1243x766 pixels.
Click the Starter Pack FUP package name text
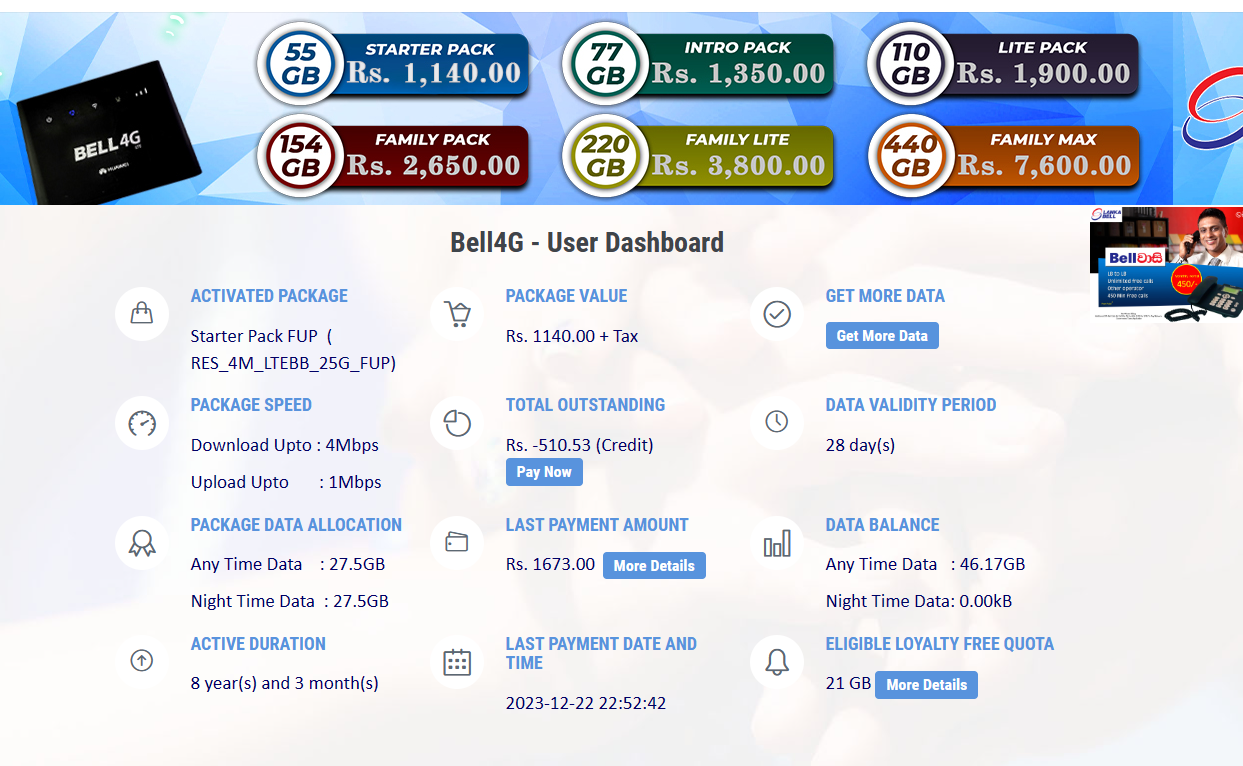click(x=293, y=349)
